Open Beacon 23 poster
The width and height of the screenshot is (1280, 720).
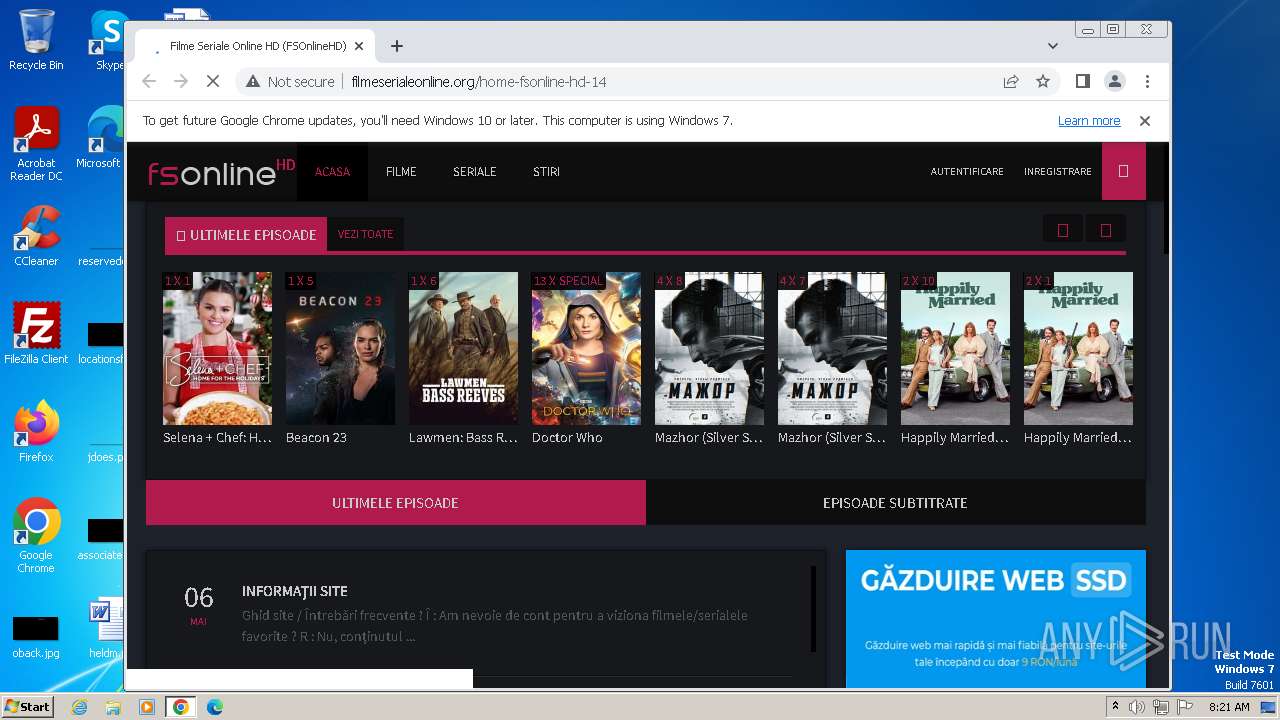(340, 348)
